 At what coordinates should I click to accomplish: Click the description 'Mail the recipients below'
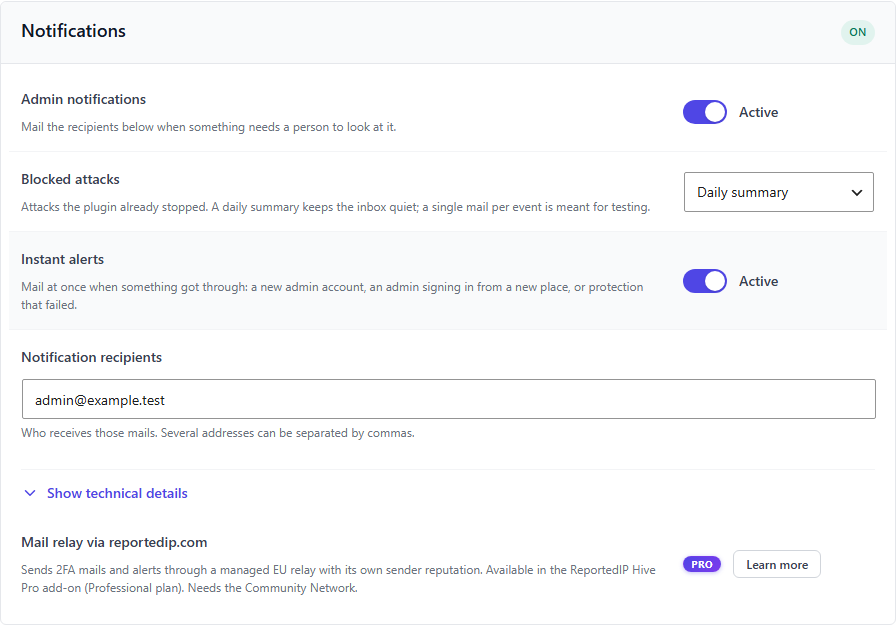209,127
